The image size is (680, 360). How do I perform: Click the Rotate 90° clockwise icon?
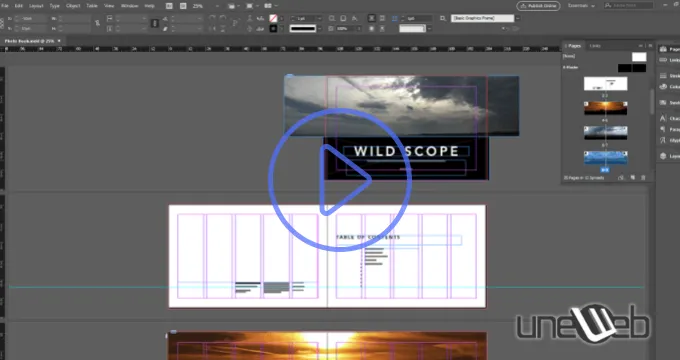click(x=212, y=19)
